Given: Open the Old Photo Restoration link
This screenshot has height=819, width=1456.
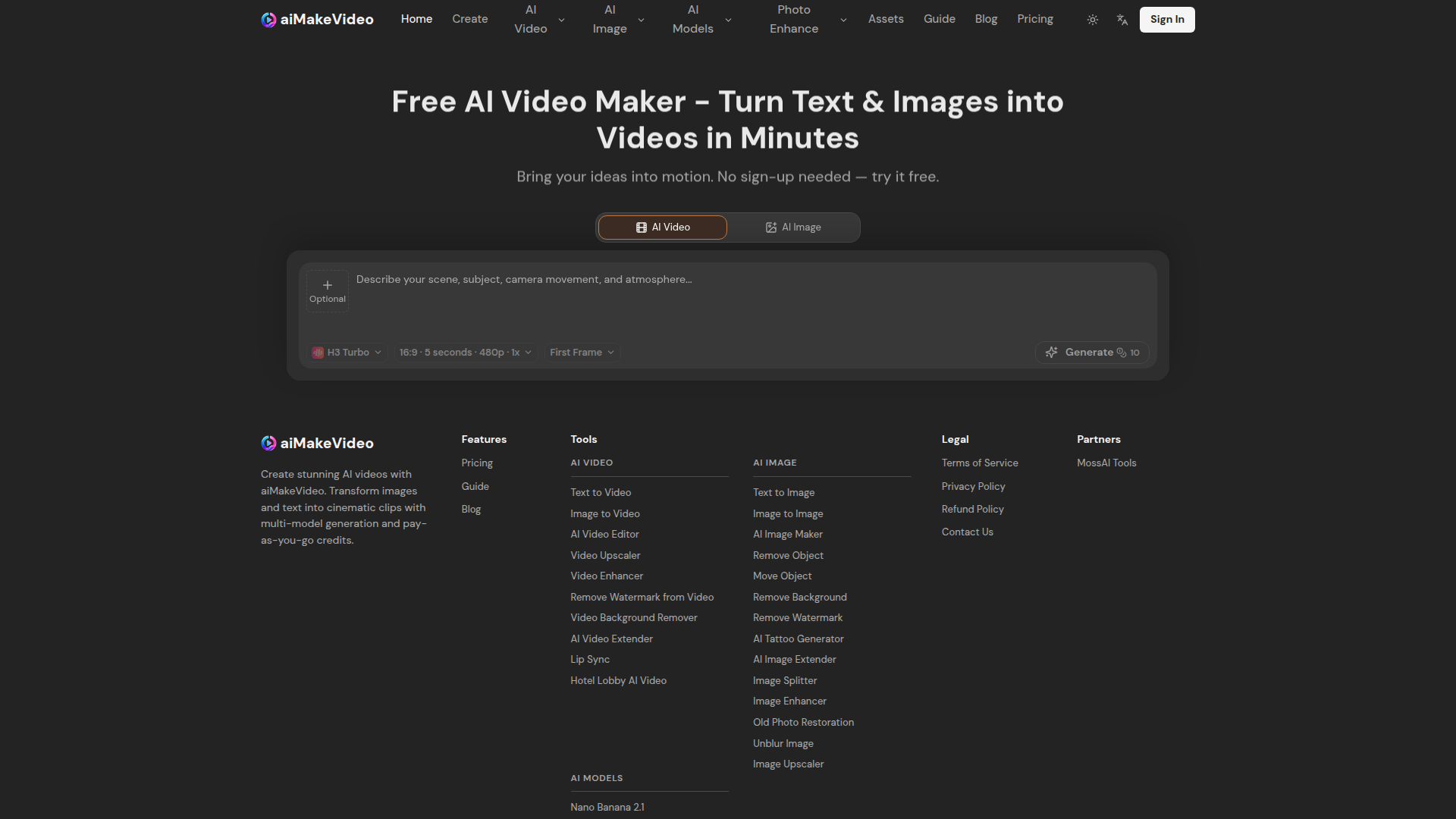Looking at the screenshot, I should point(803,723).
